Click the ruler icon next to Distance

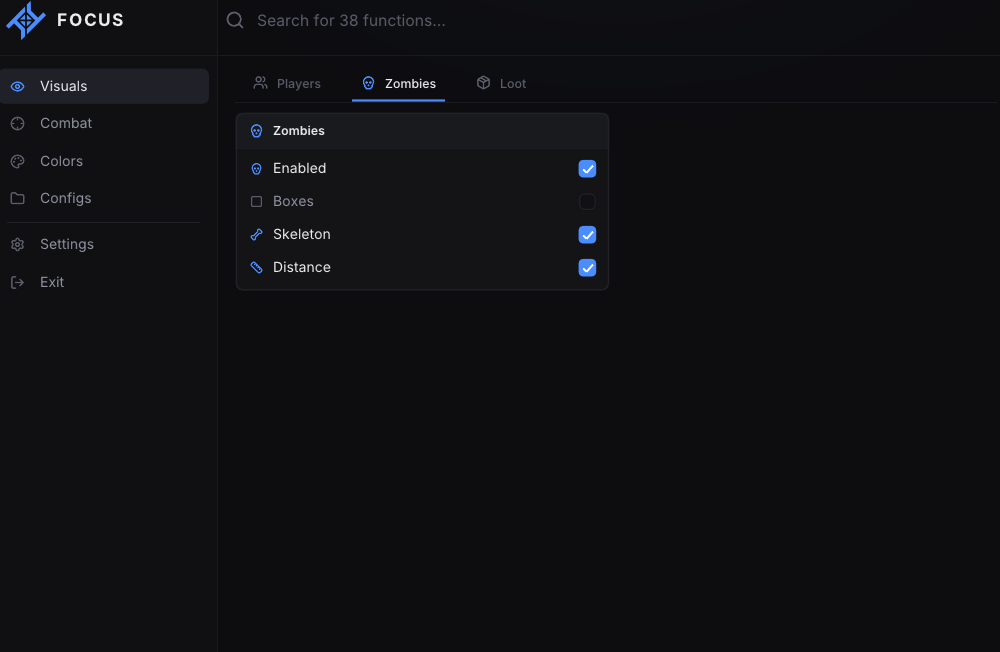point(256,267)
